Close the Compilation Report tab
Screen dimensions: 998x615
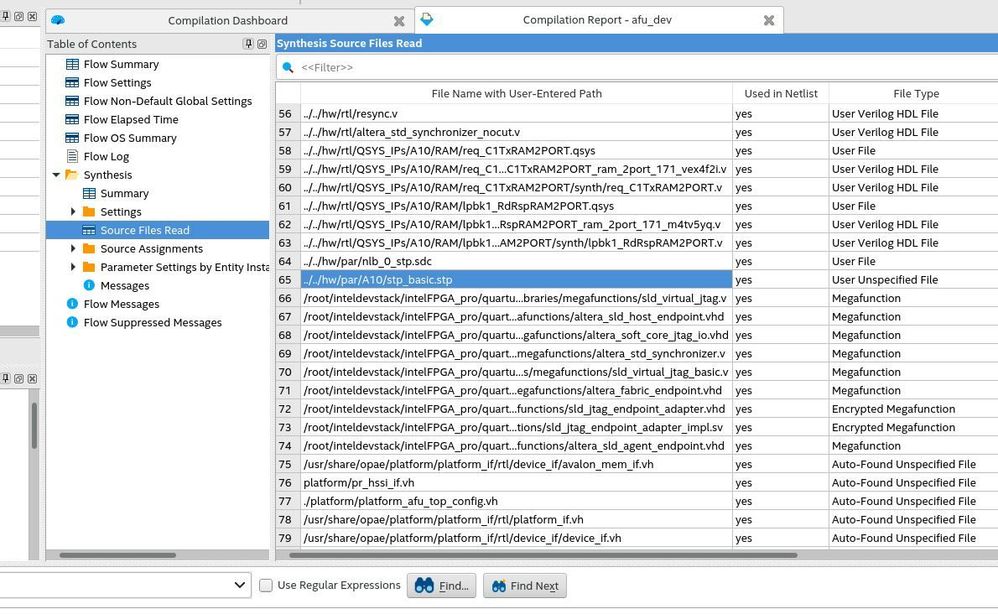coord(769,20)
